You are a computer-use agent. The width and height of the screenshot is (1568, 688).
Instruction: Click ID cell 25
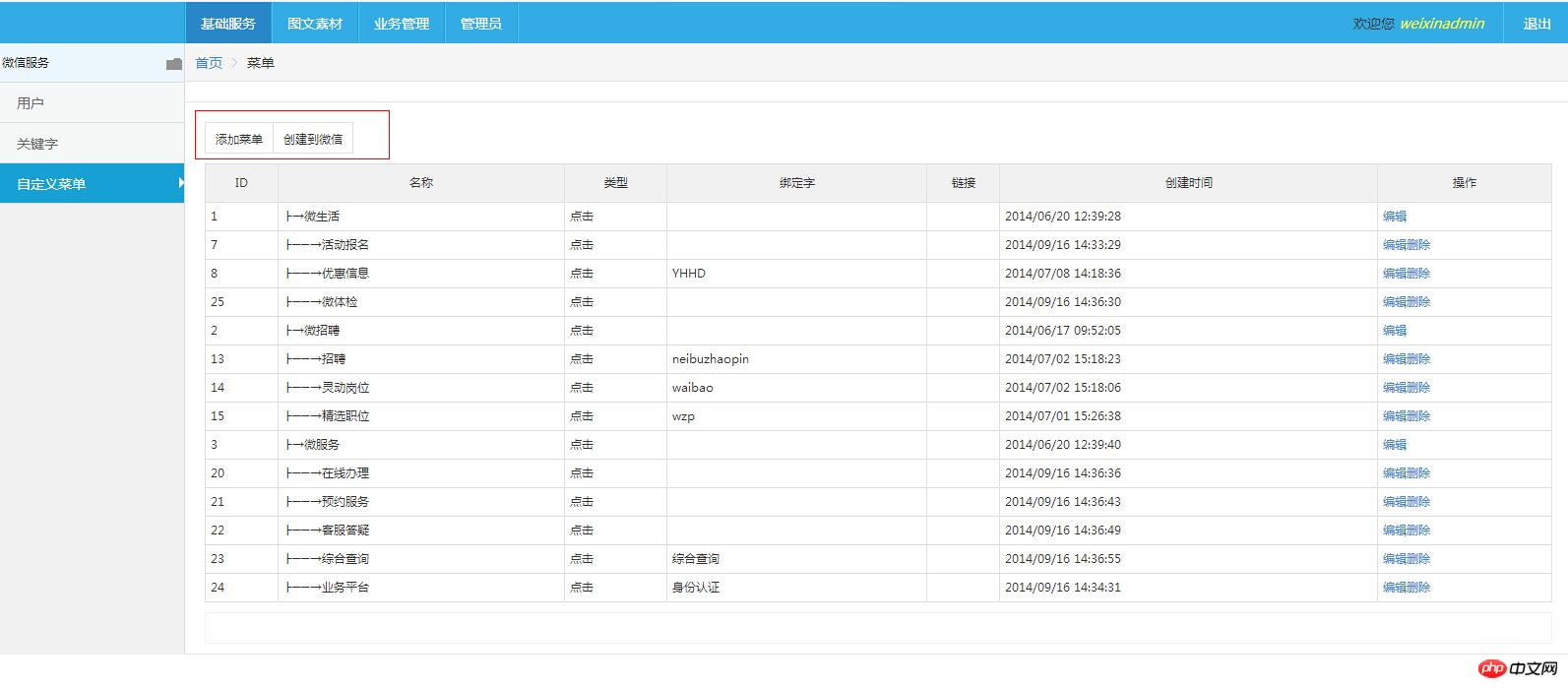pyautogui.click(x=241, y=302)
